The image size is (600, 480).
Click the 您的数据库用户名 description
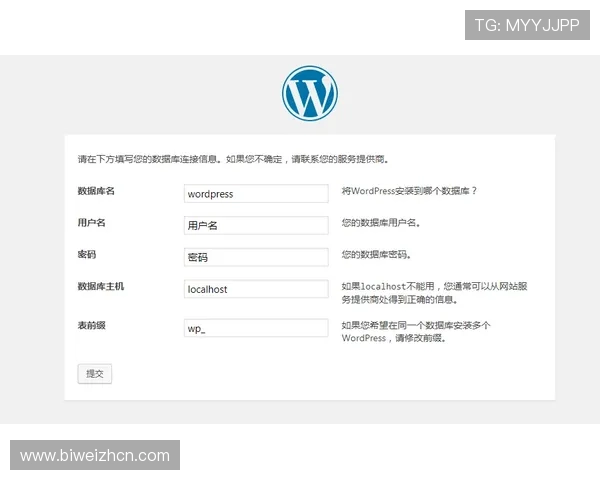coord(381,222)
